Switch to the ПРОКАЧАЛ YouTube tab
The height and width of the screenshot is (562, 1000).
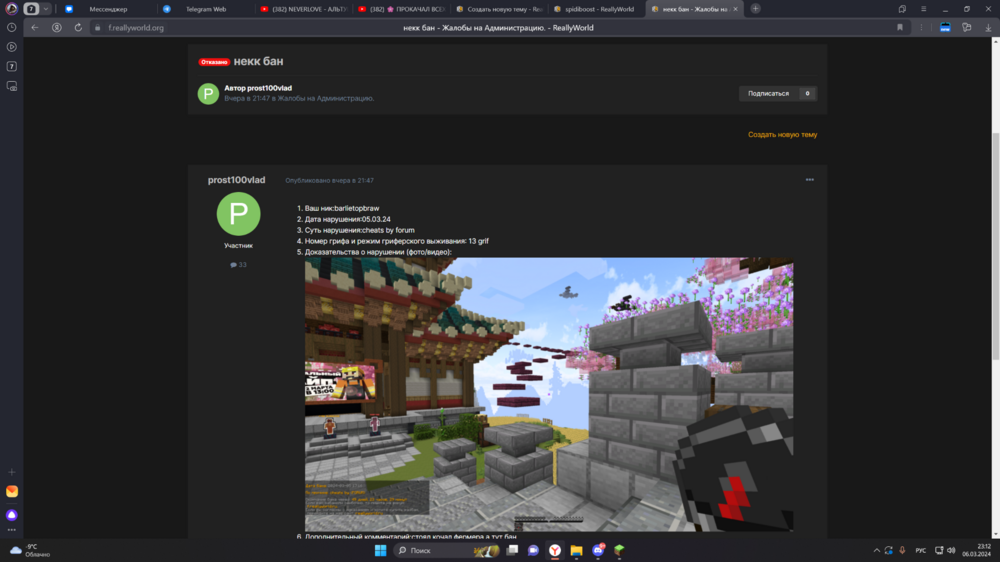click(401, 9)
